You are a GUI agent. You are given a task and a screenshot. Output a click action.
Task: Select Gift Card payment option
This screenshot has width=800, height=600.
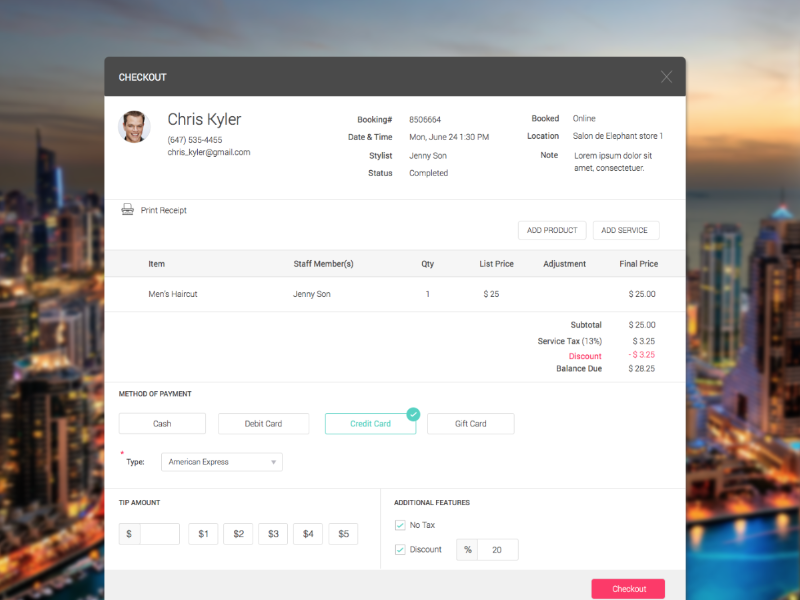click(x=470, y=423)
